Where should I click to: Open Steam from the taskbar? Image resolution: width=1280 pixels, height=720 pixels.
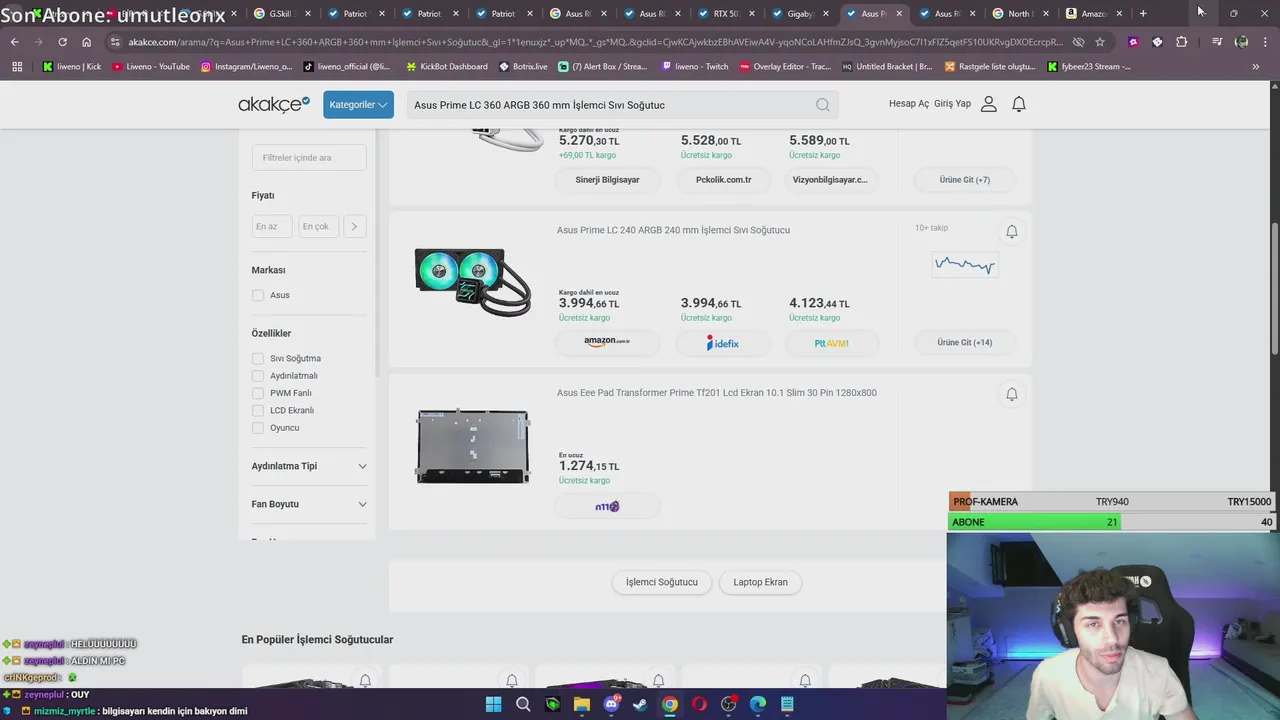[640, 704]
